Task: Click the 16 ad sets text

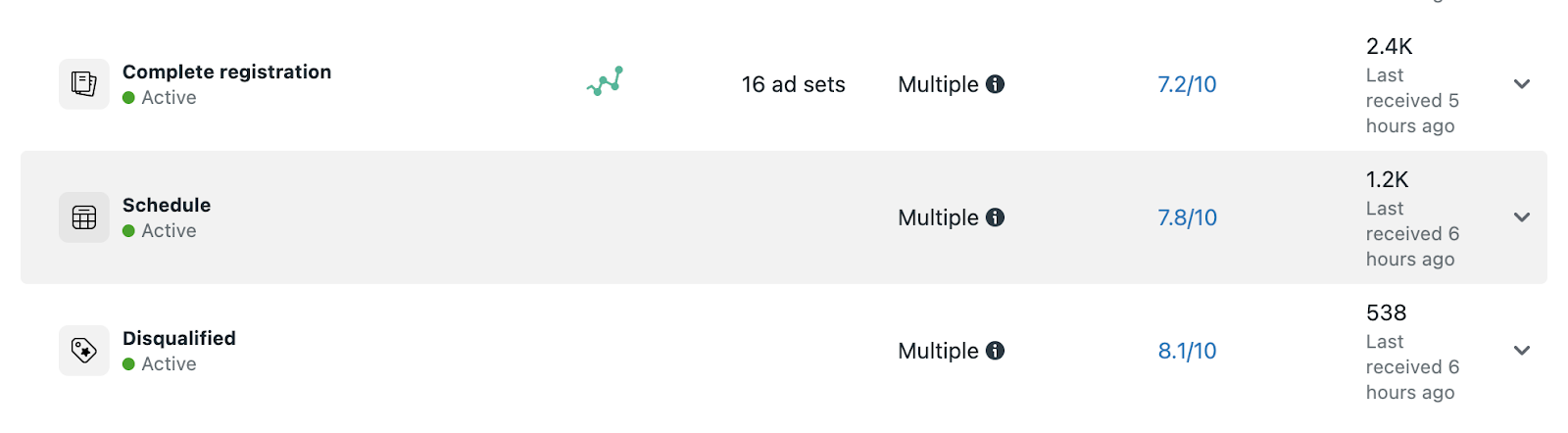Action: click(x=793, y=84)
